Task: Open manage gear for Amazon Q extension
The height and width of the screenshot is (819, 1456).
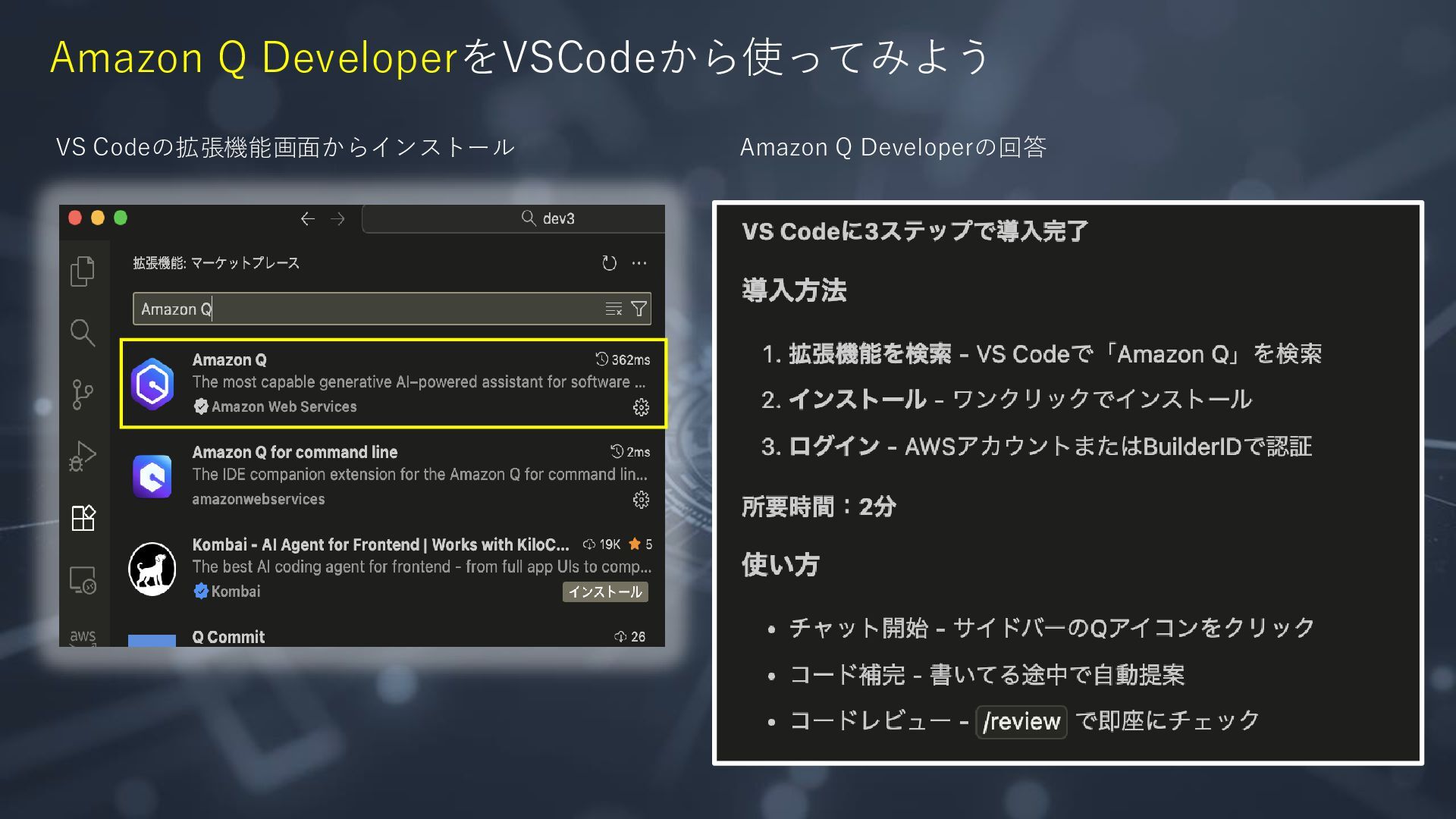Action: (641, 407)
